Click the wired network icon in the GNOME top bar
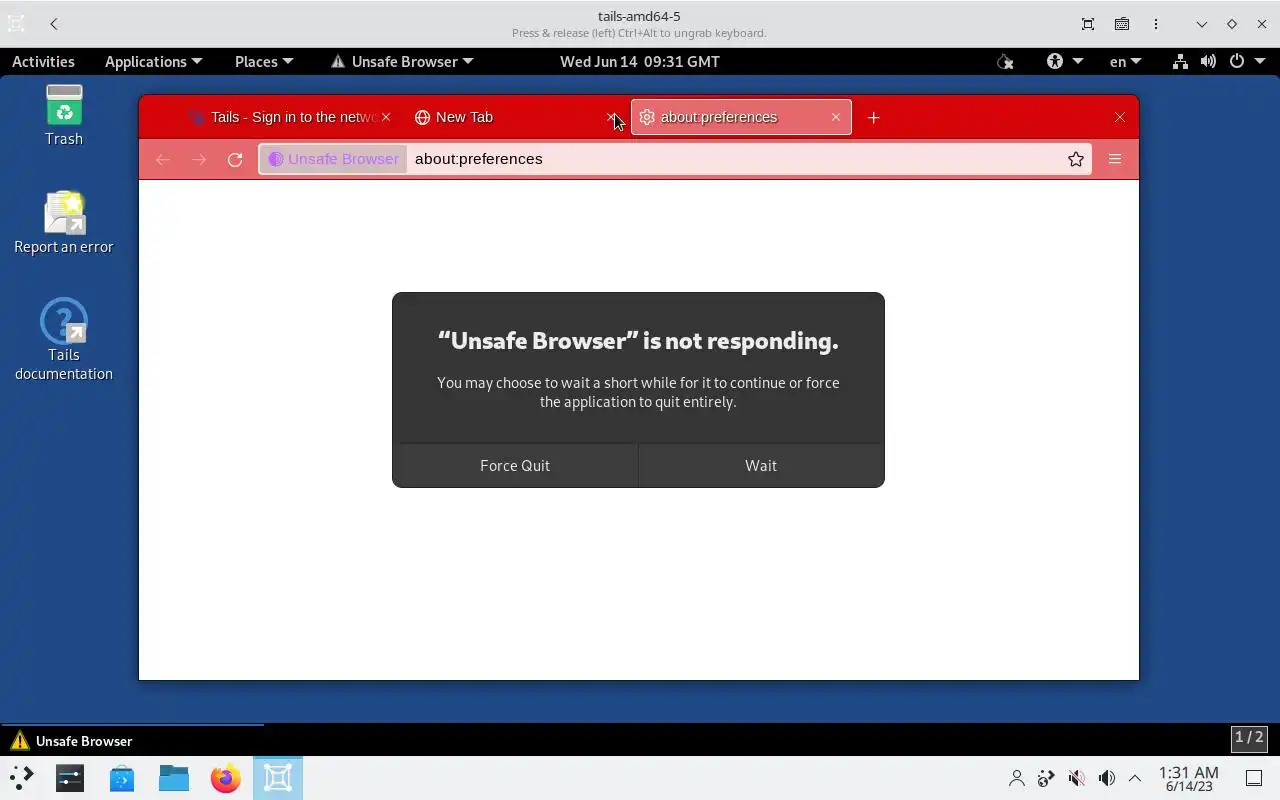This screenshot has width=1280, height=800. coord(1180,61)
